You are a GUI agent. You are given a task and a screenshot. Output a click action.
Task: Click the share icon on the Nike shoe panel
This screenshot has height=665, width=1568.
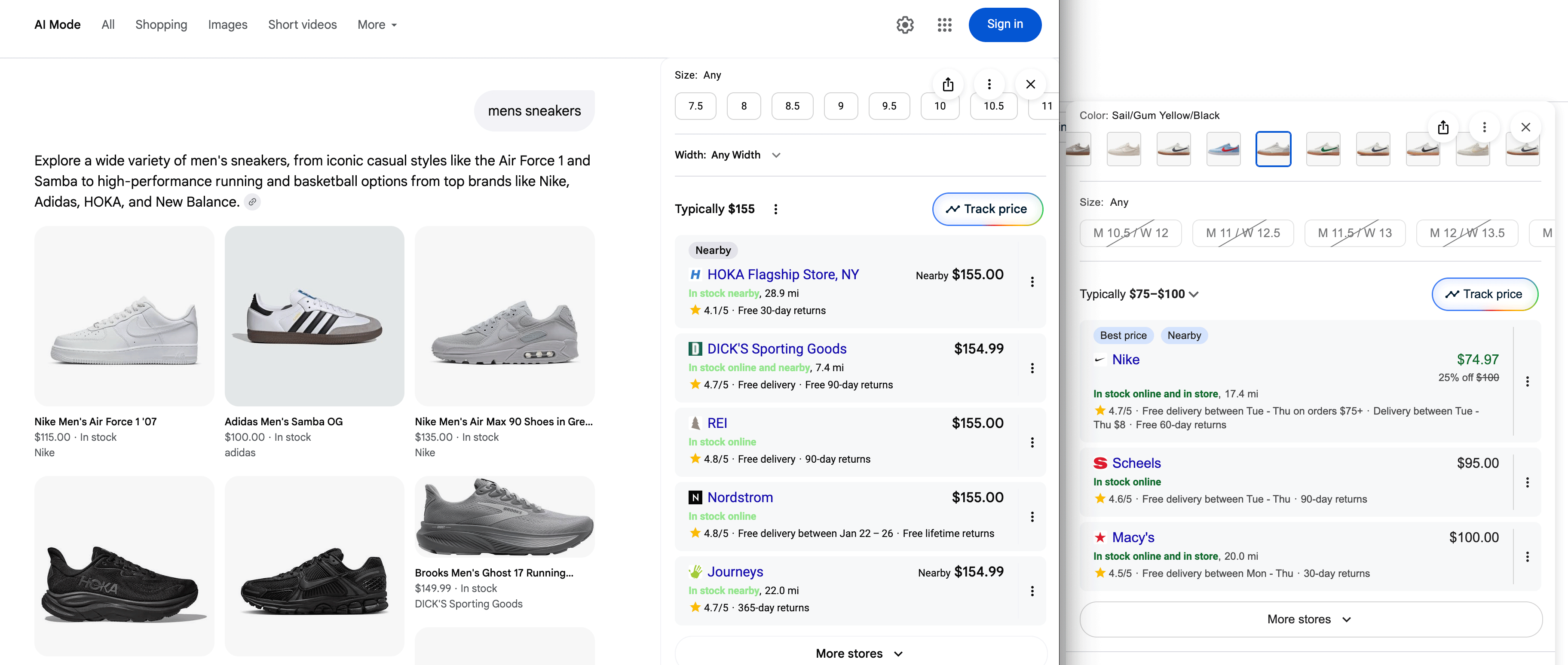[1442, 127]
